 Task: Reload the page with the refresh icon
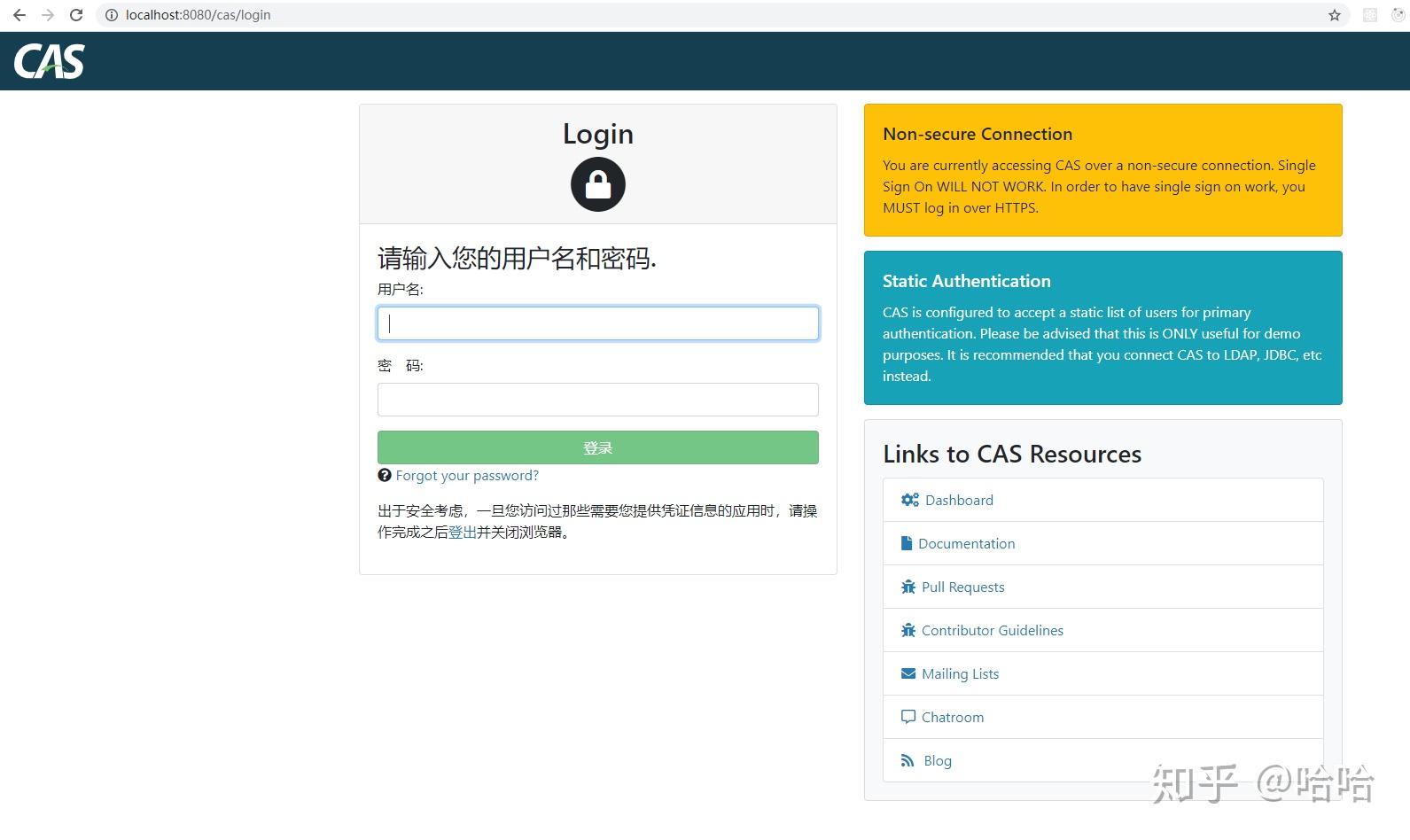click(76, 15)
